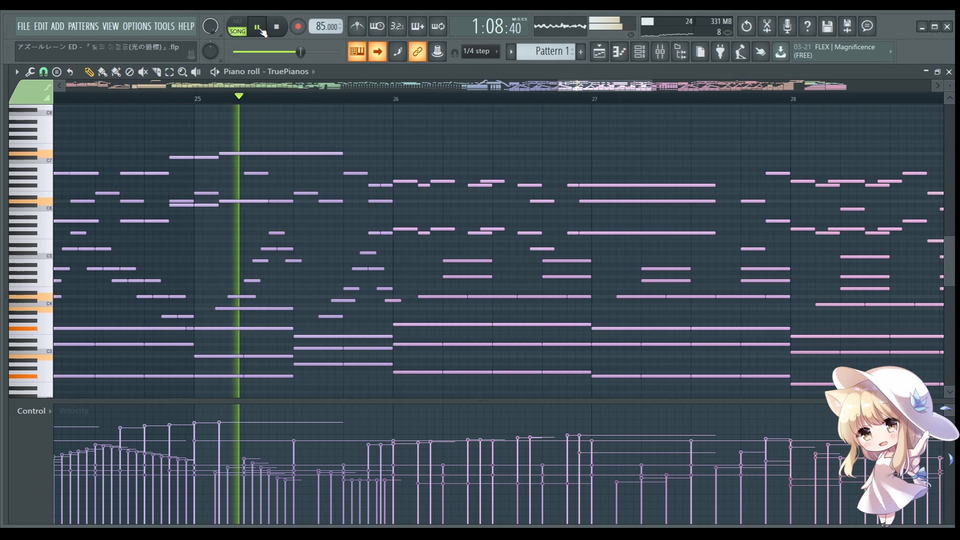Open piano roll wrench tools menu

point(30,72)
